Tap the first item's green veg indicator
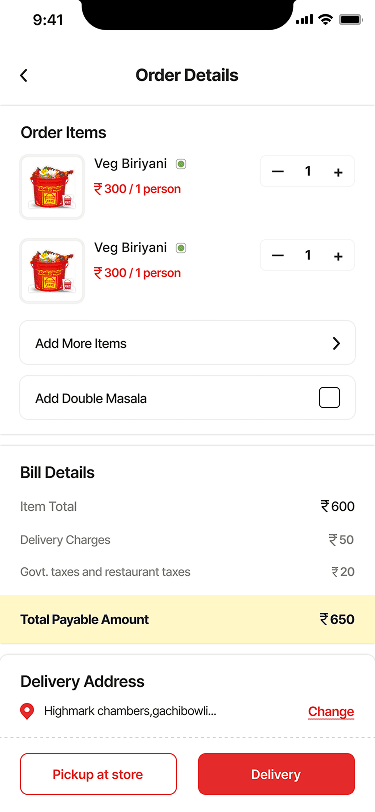 [181, 164]
